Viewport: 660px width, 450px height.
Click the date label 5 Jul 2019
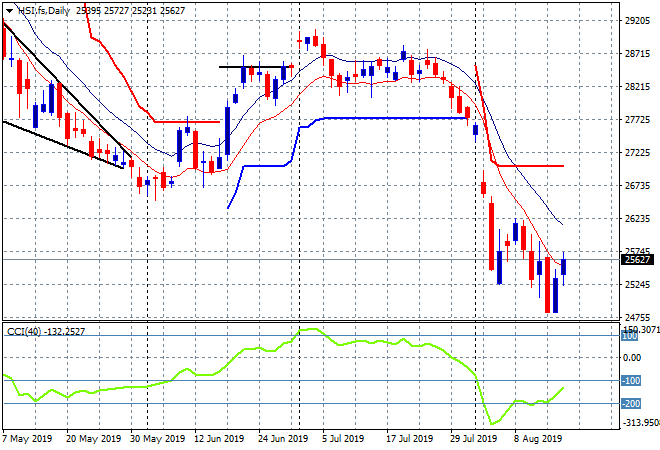(x=343, y=439)
